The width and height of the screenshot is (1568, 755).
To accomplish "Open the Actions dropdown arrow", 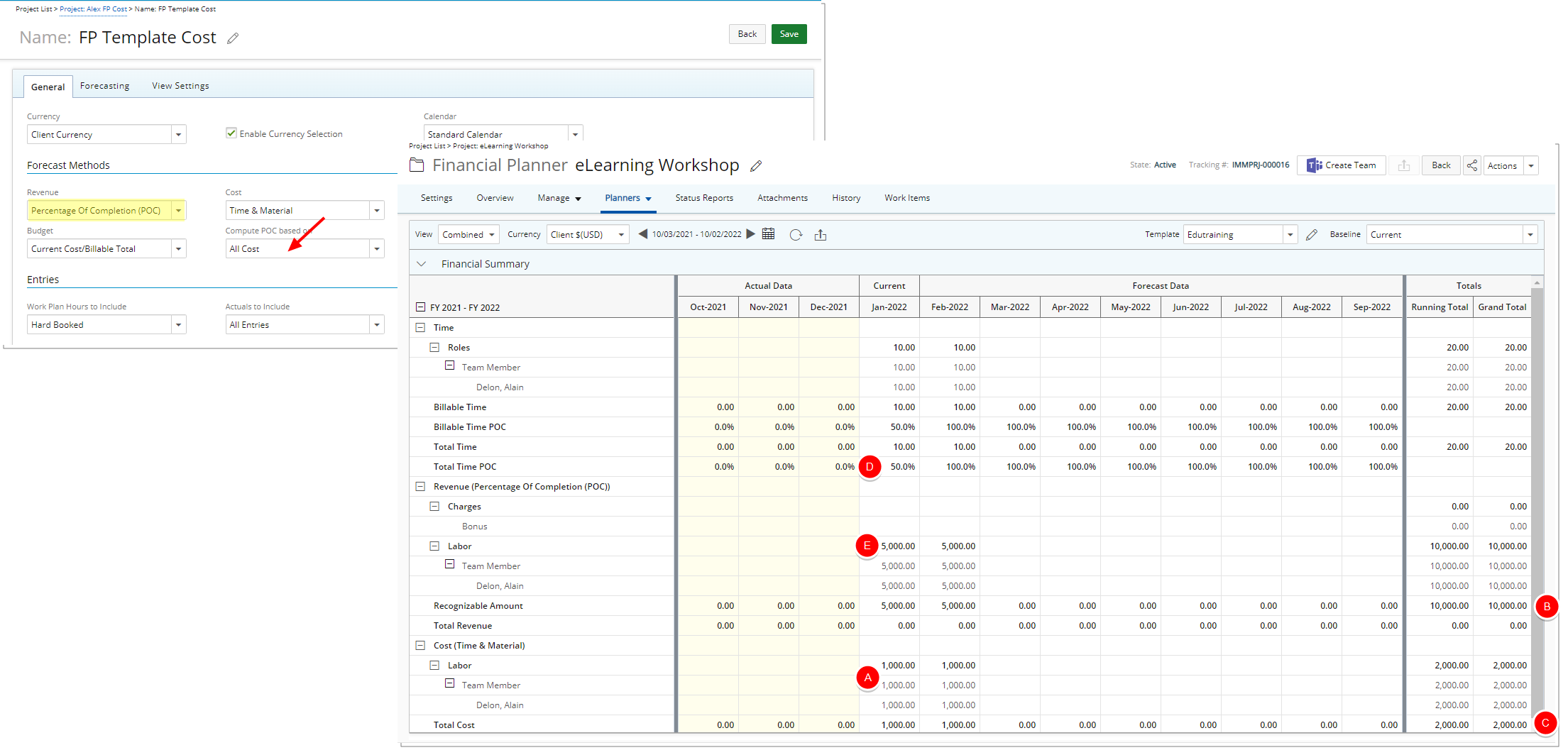I will [x=1531, y=165].
